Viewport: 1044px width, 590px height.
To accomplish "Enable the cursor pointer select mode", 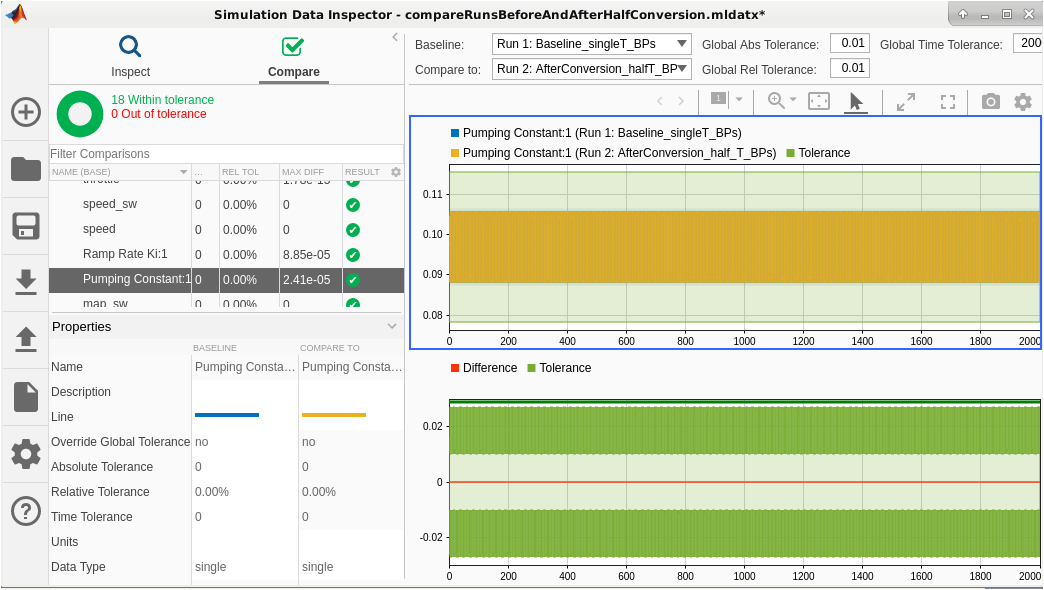I will point(856,101).
